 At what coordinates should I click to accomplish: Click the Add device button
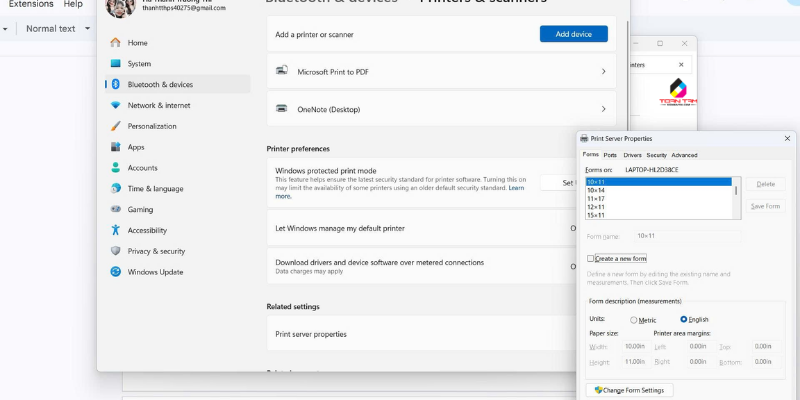click(573, 34)
